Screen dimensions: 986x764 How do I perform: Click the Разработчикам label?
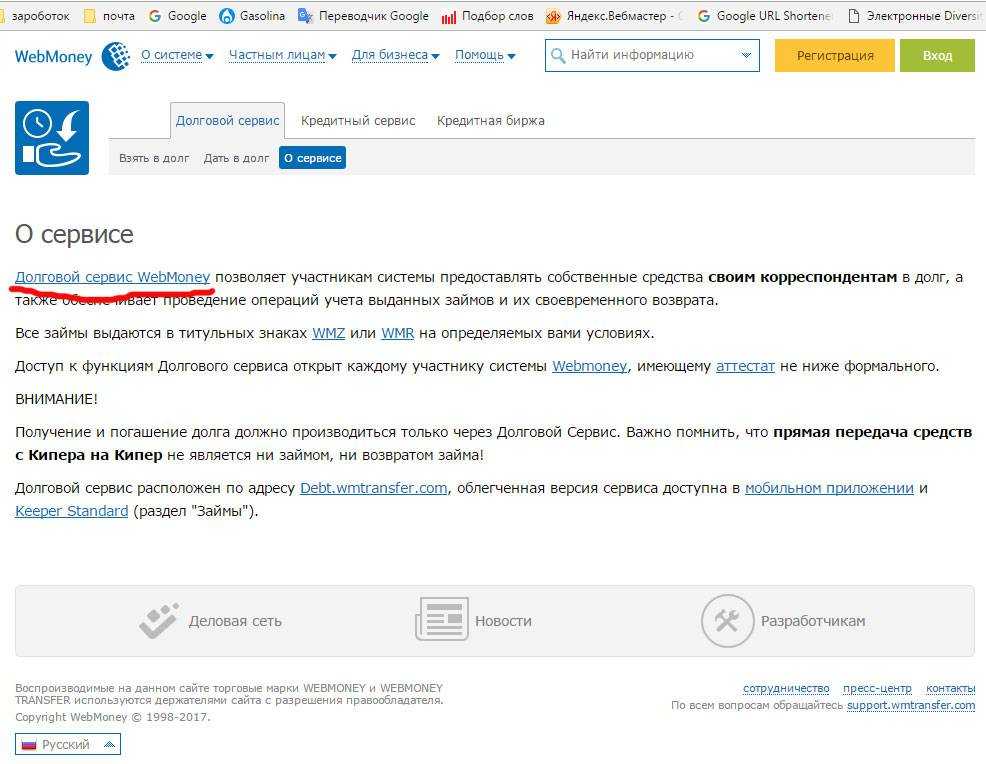tap(813, 621)
